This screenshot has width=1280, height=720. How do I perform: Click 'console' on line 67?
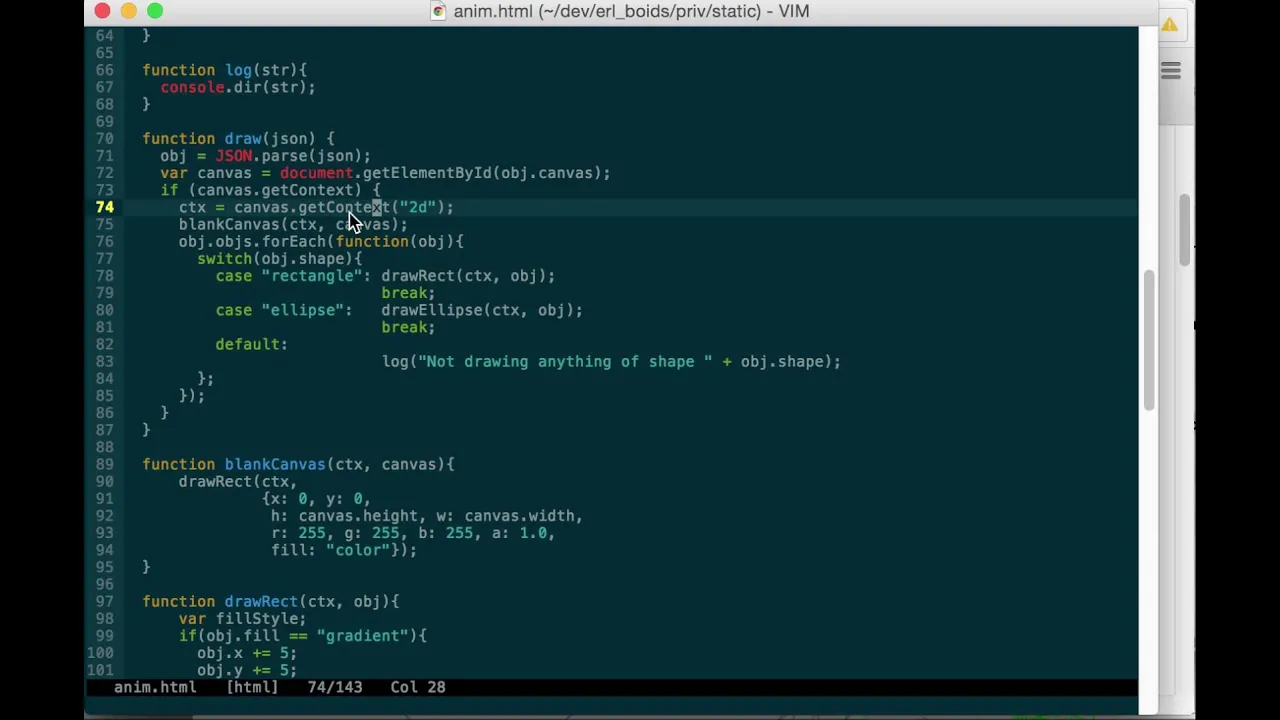pos(192,87)
